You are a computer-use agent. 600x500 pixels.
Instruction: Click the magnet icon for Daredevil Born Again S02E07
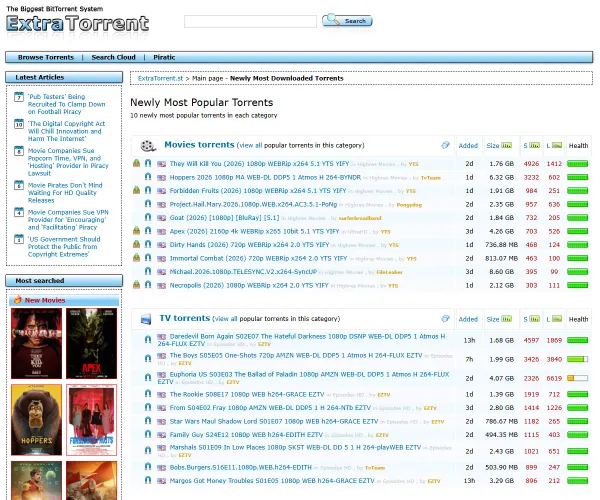coord(148,339)
